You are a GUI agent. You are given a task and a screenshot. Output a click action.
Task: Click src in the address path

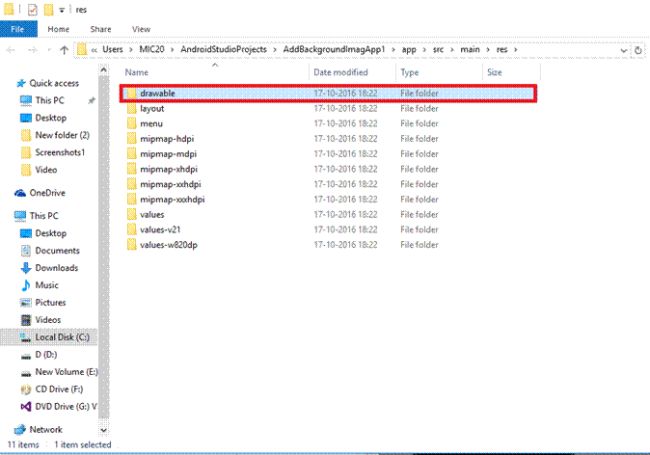coord(438,49)
